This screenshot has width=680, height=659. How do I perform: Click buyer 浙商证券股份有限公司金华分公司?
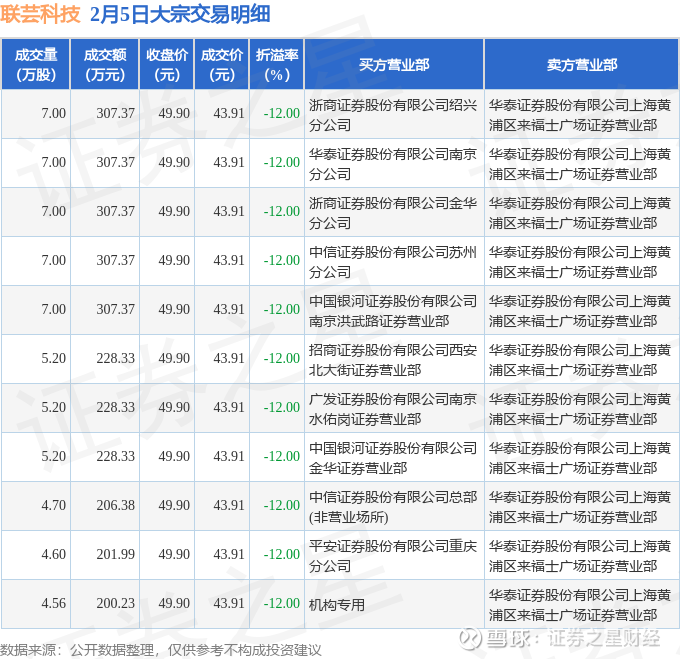[393, 212]
